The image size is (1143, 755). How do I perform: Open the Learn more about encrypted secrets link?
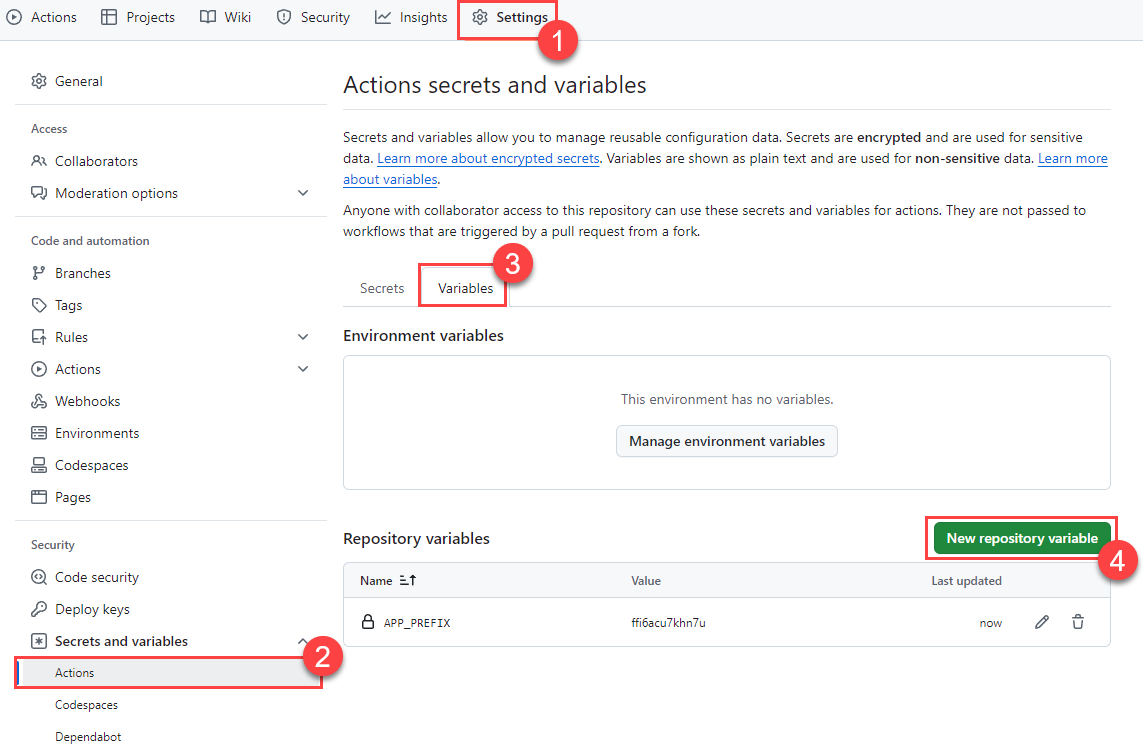pyautogui.click(x=488, y=158)
